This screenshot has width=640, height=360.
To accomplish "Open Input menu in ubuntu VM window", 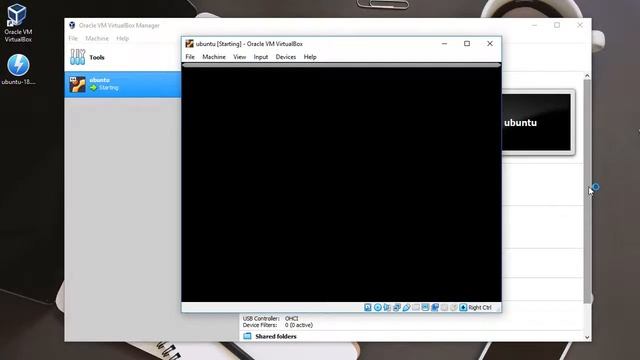I will 261,57.
